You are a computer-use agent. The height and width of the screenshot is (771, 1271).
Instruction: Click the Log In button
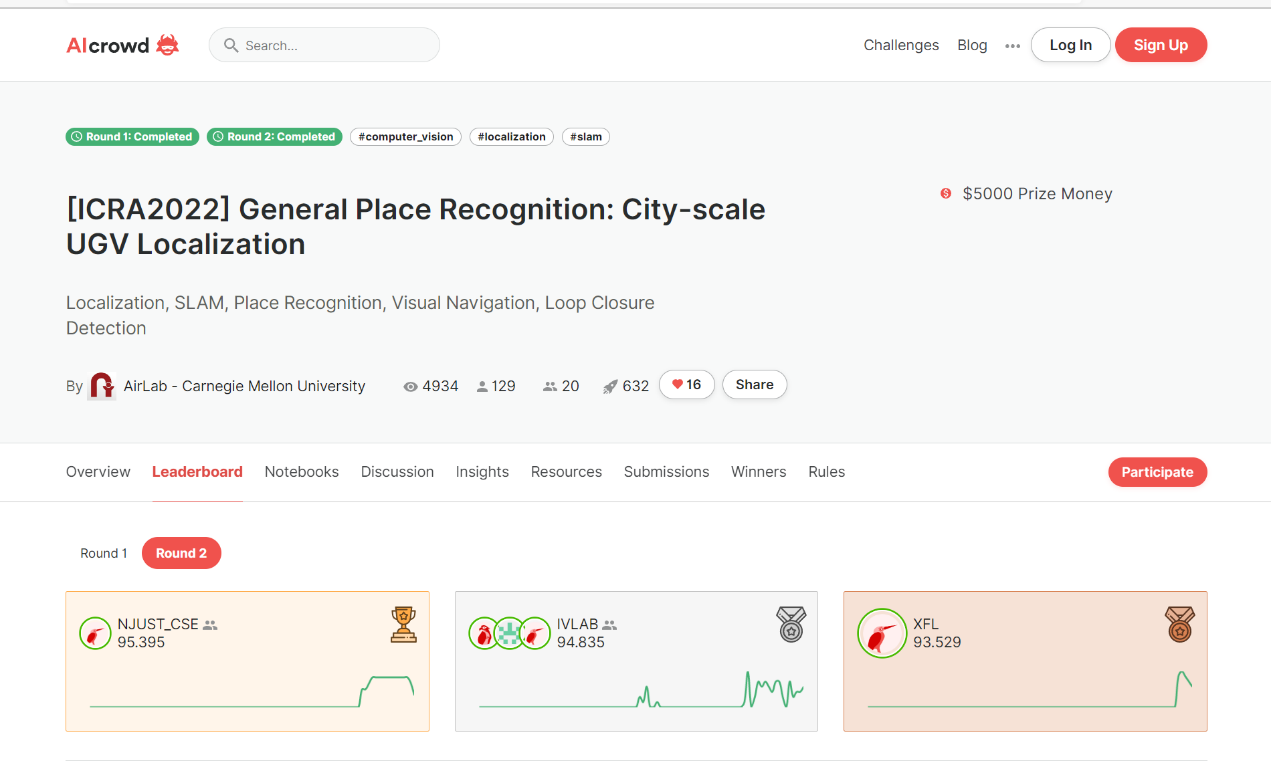(1070, 45)
